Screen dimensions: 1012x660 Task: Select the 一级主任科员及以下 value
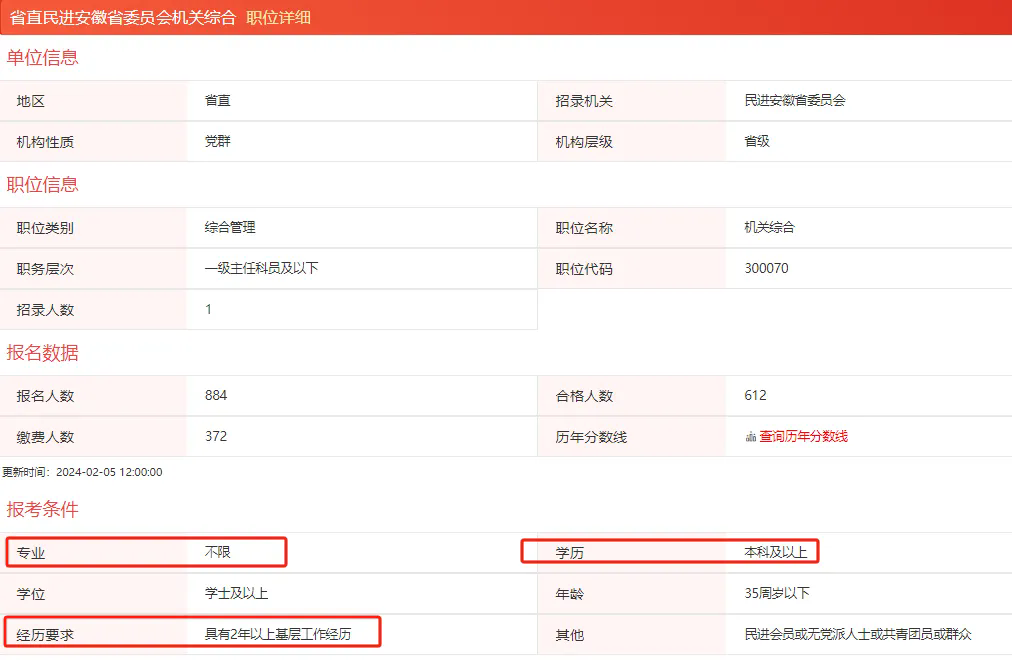click(261, 268)
